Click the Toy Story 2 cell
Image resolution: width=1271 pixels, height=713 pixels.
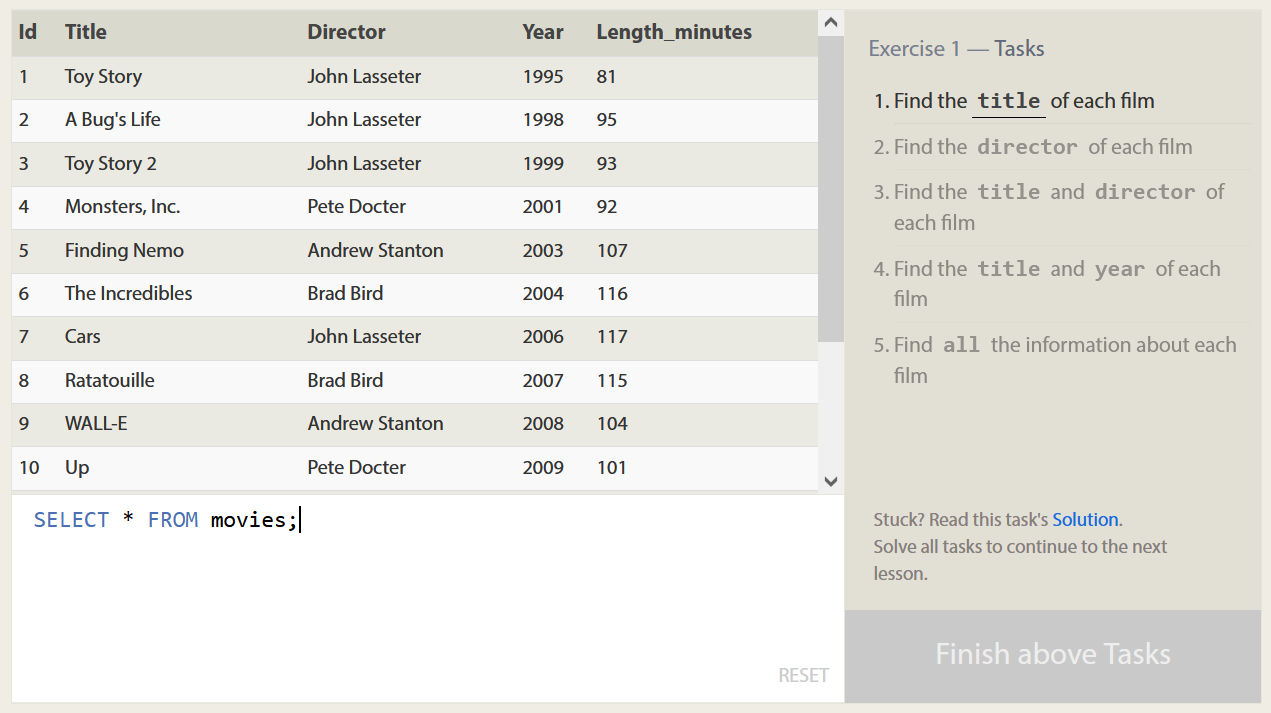tap(110, 163)
